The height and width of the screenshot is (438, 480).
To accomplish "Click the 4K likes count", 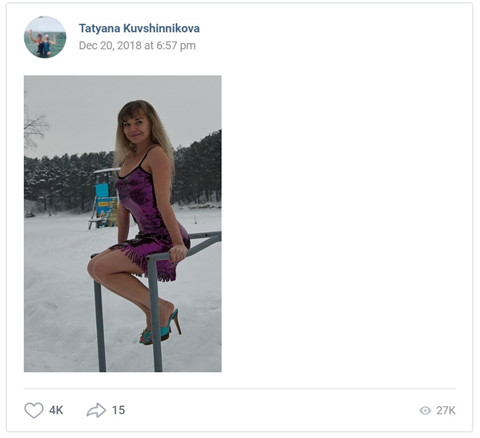I will click(56, 410).
